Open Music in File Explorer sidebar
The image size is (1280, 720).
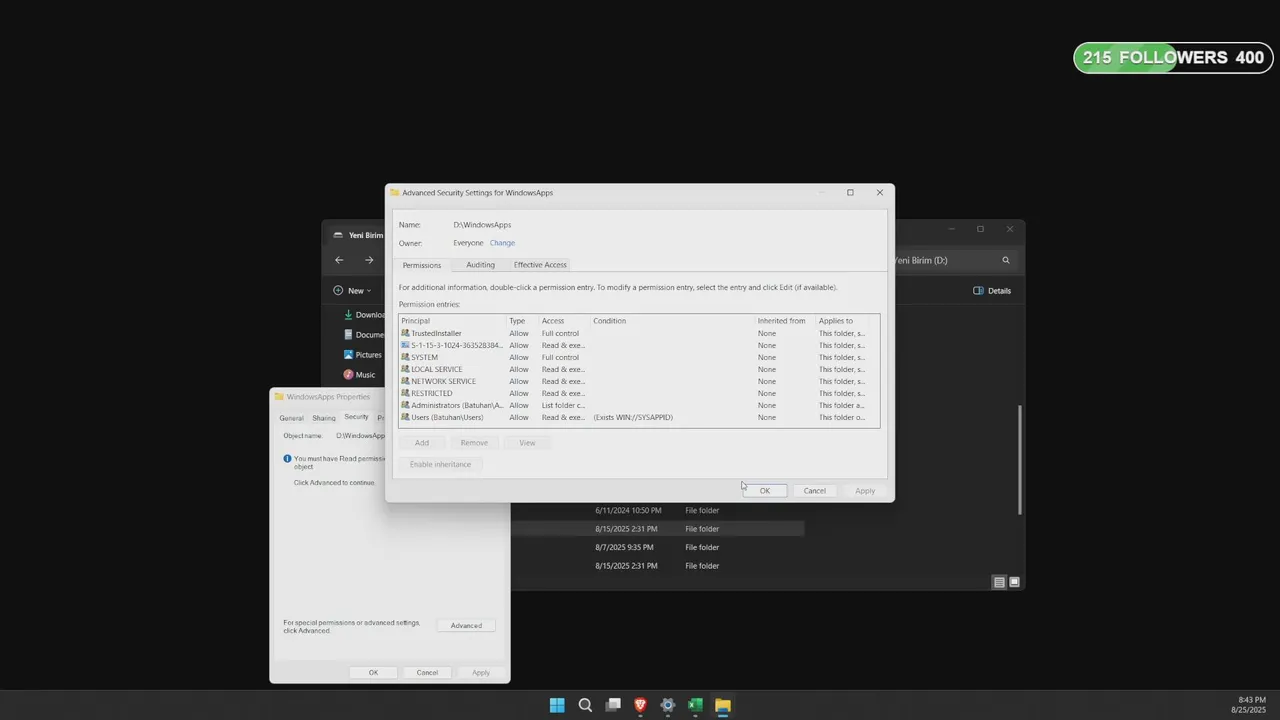pos(360,375)
